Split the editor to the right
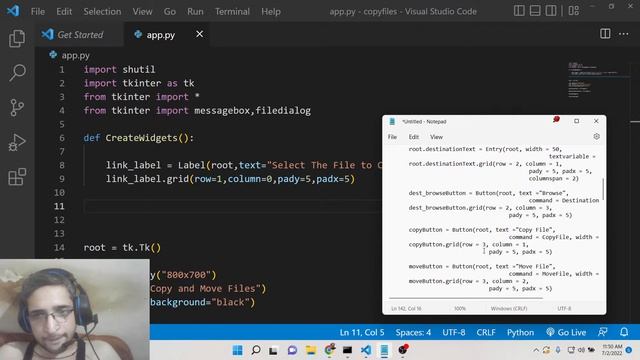 (605, 34)
